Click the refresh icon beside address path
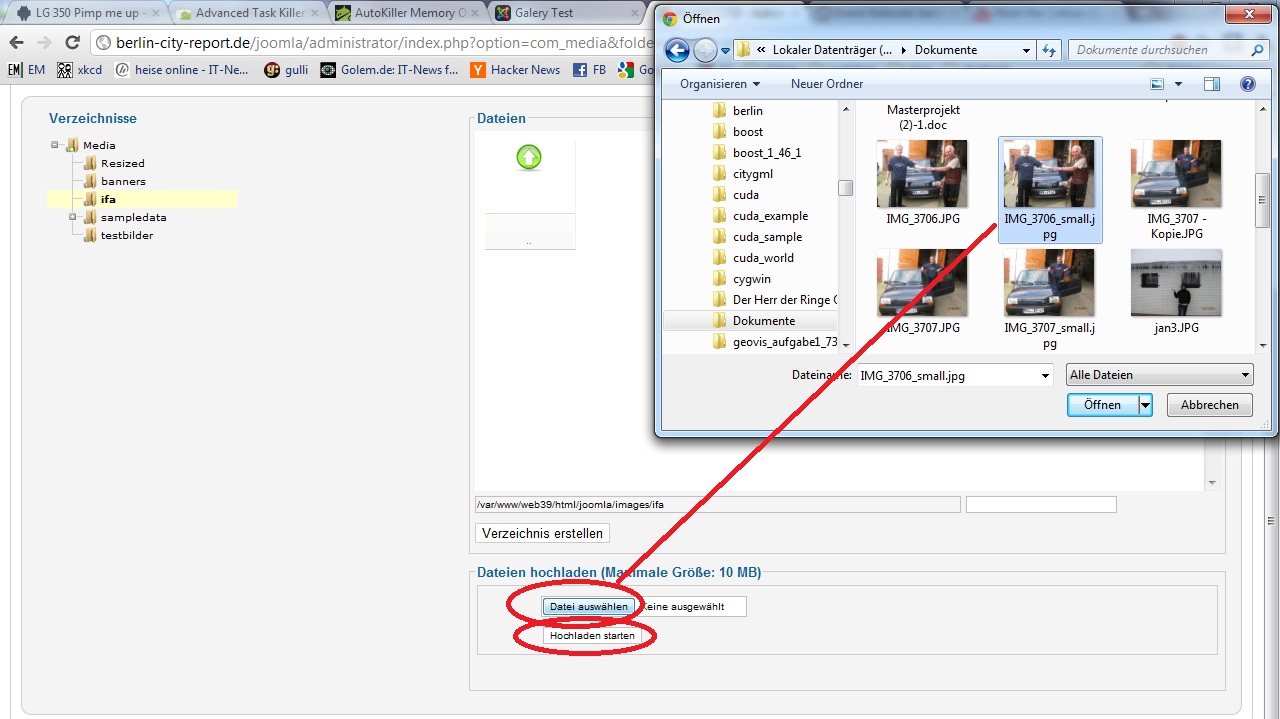The width and height of the screenshot is (1280, 719). 1049,50
